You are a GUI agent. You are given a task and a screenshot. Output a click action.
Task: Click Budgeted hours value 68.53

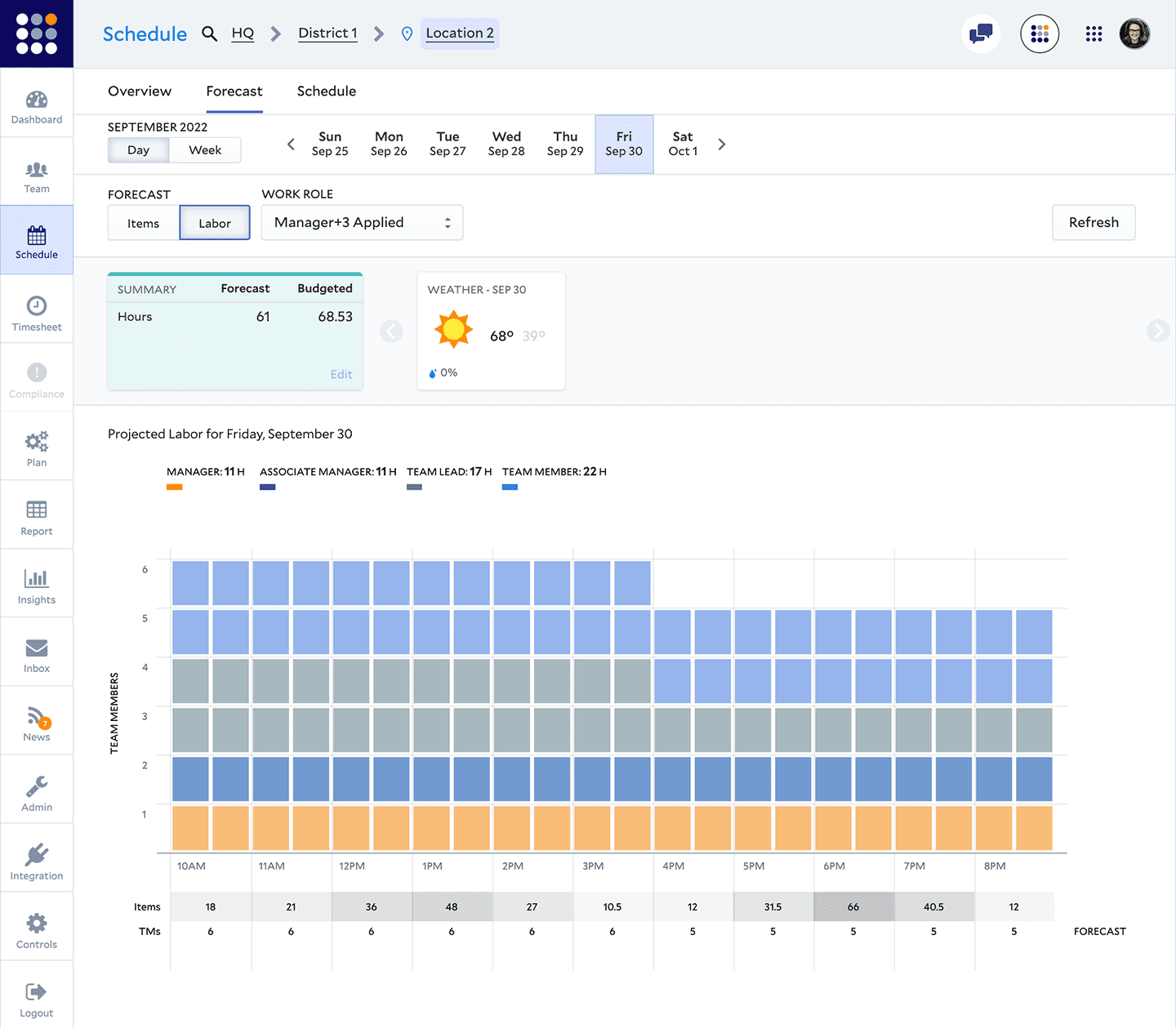[335, 317]
